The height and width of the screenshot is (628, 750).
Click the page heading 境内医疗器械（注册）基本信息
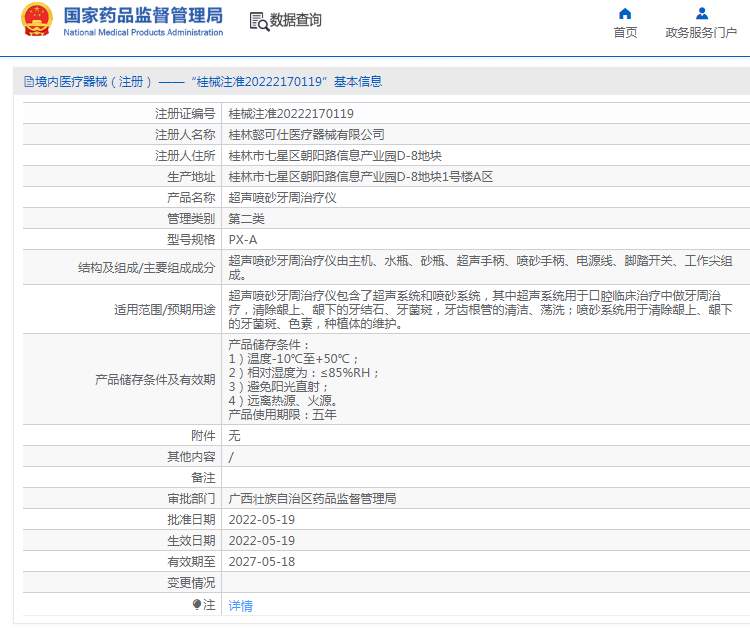point(203,82)
